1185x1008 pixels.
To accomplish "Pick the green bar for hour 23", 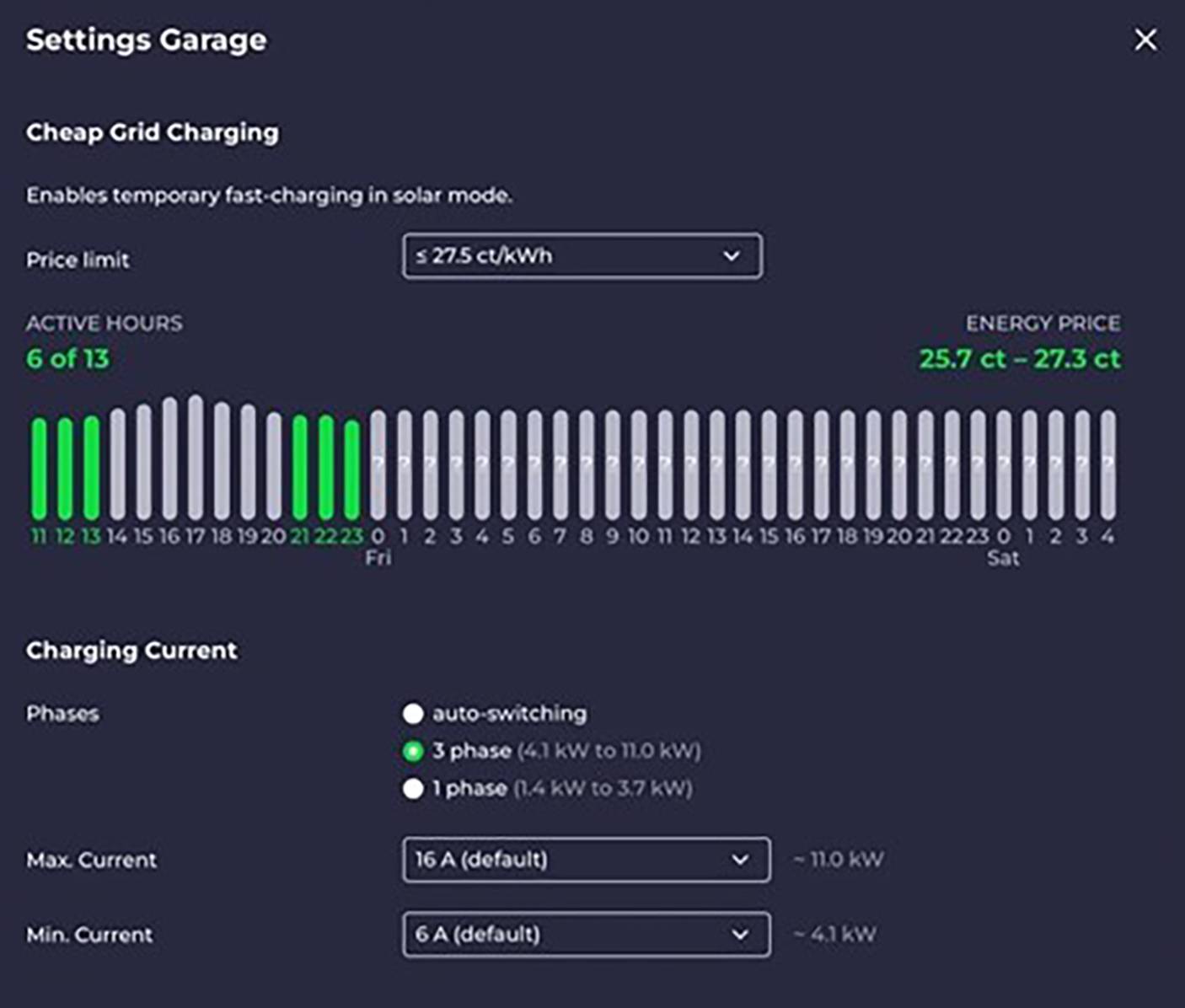I will [x=352, y=469].
